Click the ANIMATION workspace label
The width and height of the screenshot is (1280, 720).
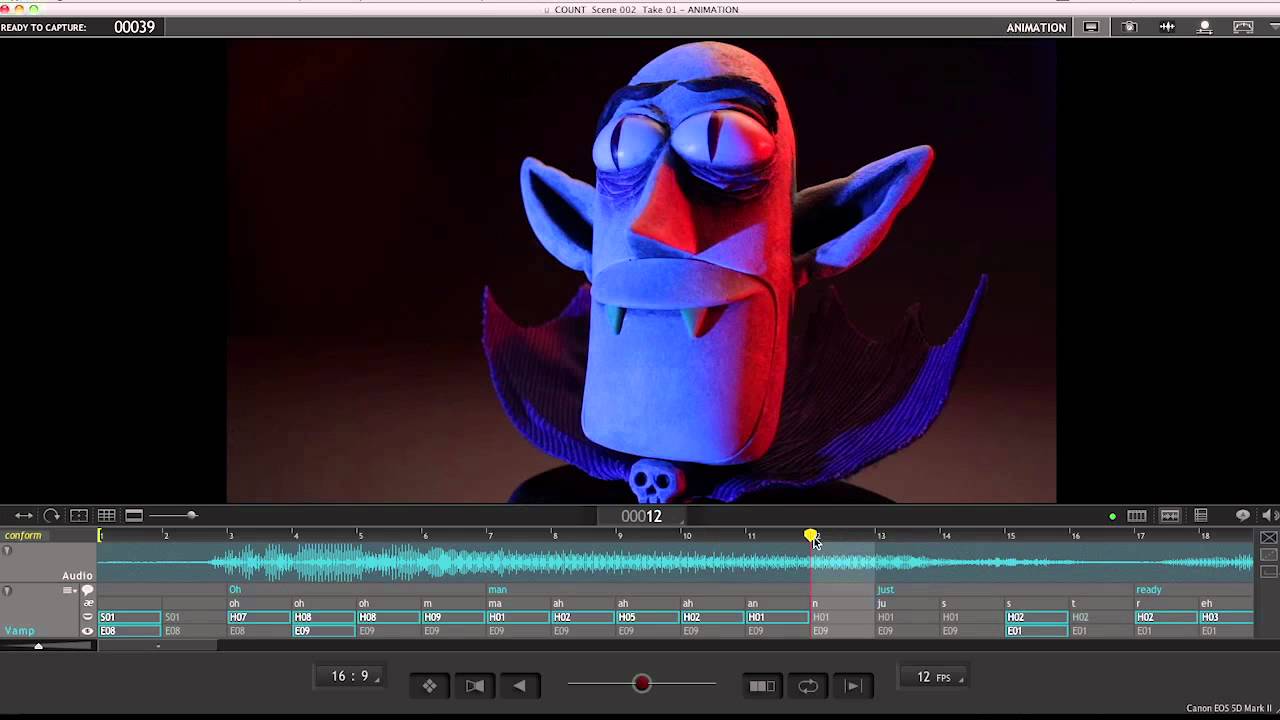1036,27
